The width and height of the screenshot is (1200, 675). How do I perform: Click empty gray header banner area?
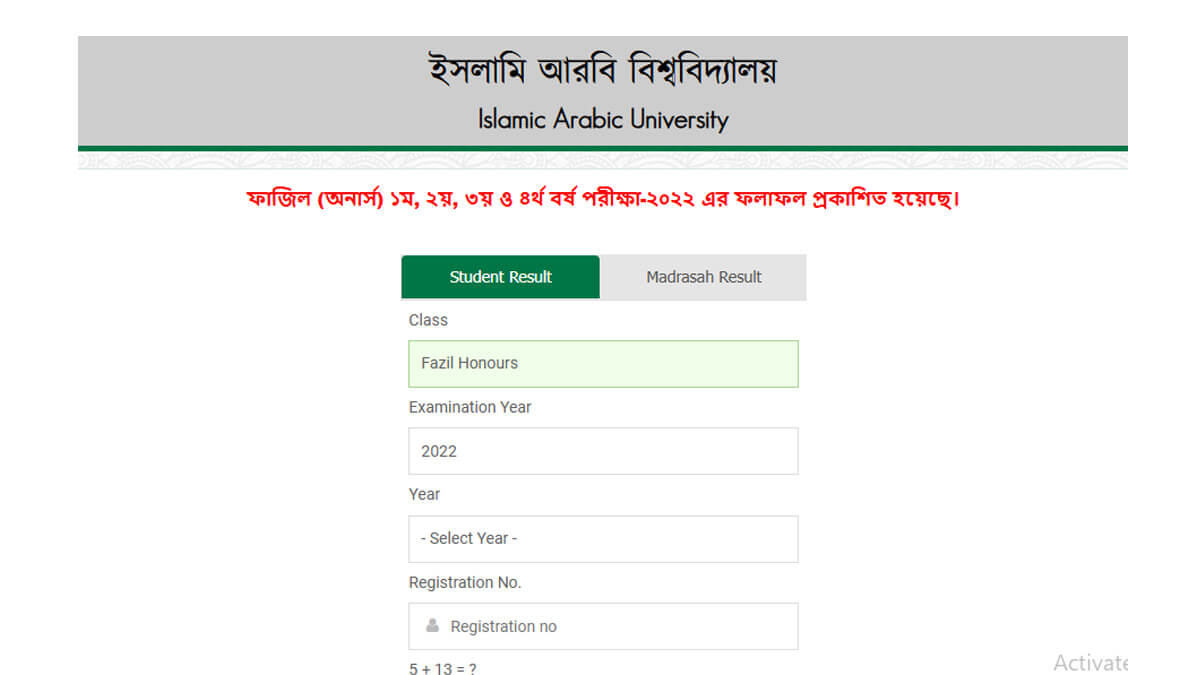[250, 92]
